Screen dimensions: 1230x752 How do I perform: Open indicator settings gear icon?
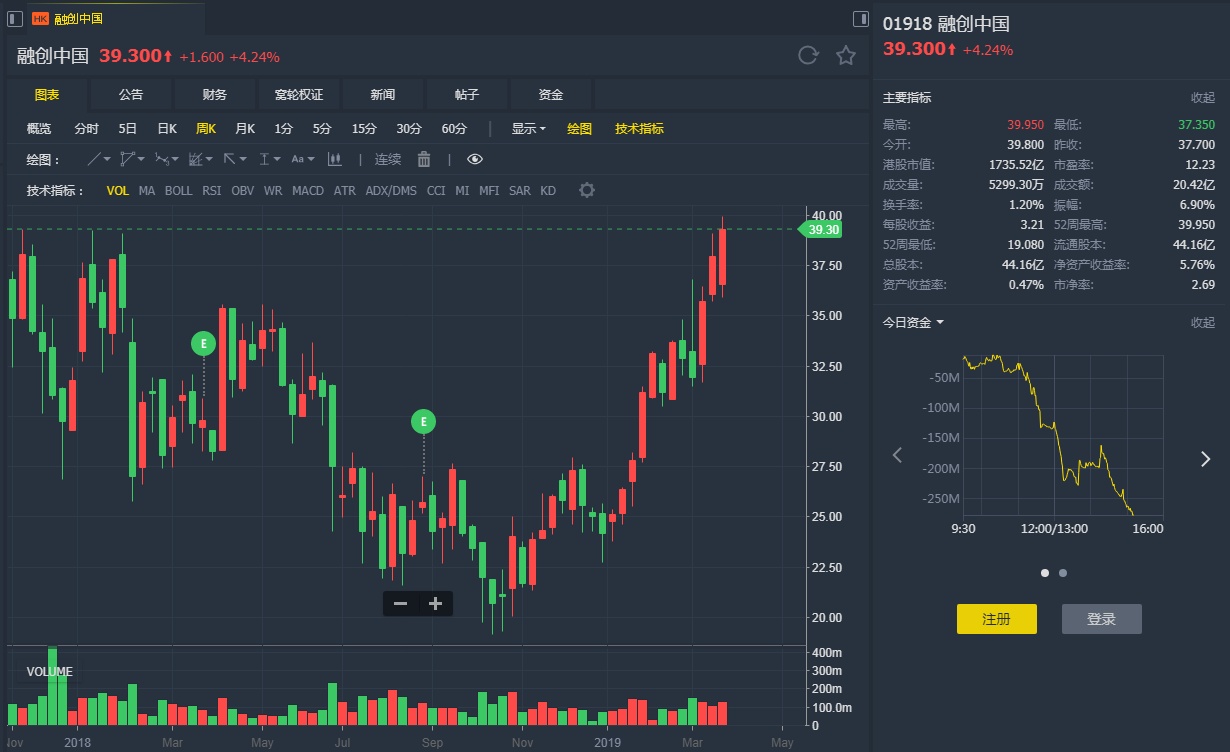point(587,190)
